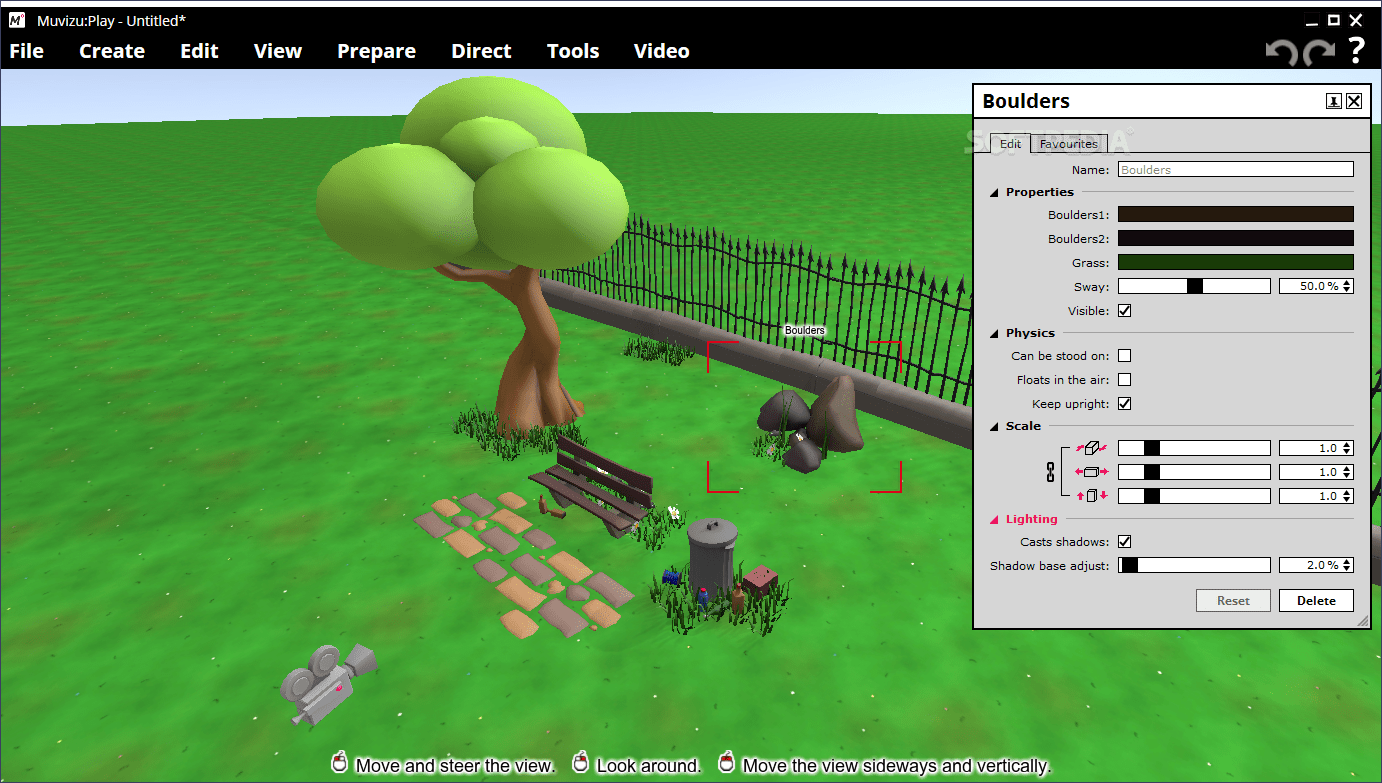Open the Boulders1 color swatch
This screenshot has width=1382, height=783.
pos(1235,214)
